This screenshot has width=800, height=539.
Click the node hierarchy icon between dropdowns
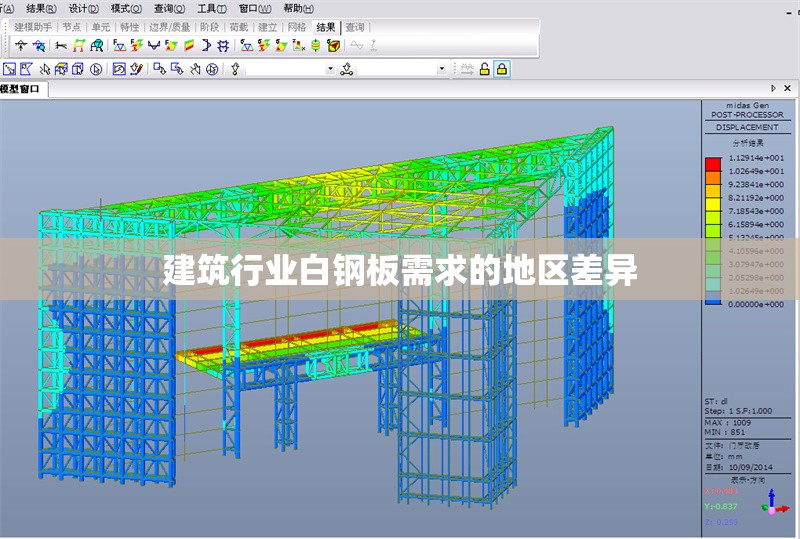[x=347, y=69]
